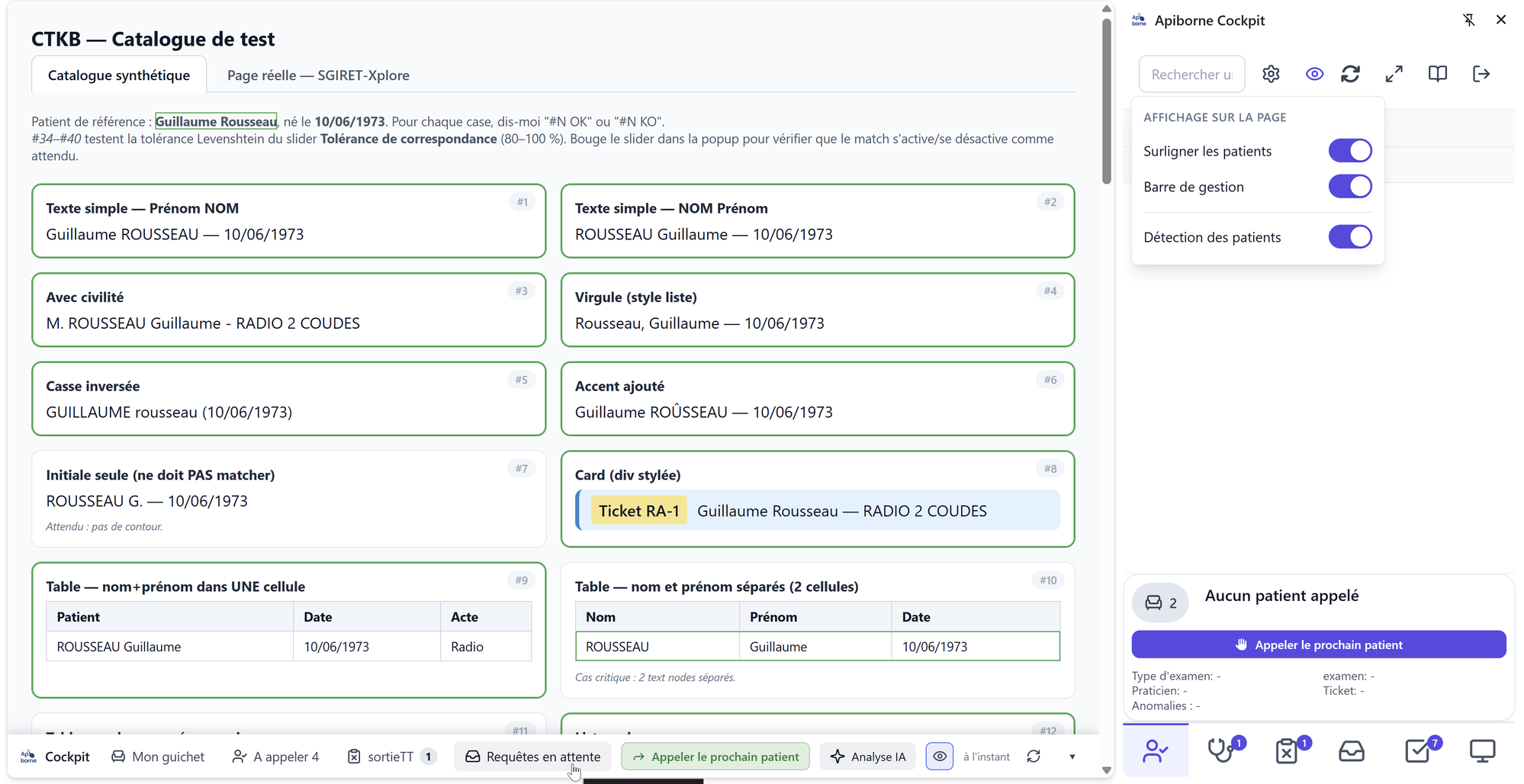Click the waiting room badge showing 2
1524x784 pixels.
[1161, 603]
